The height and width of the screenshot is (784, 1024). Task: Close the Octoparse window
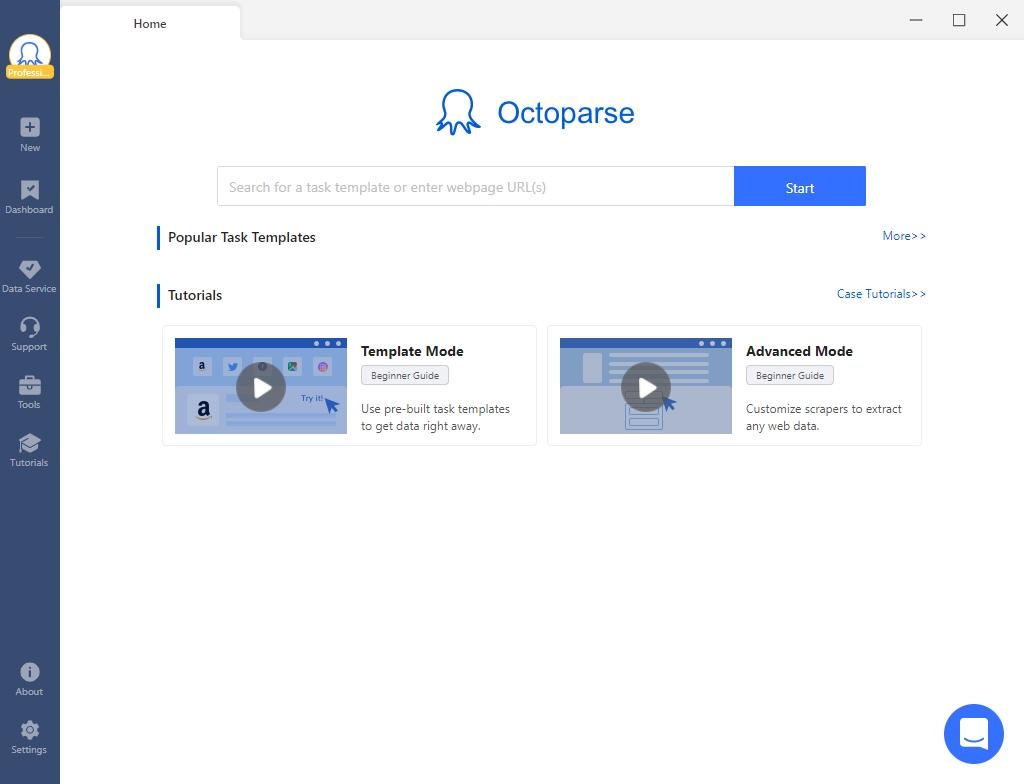coord(1002,20)
